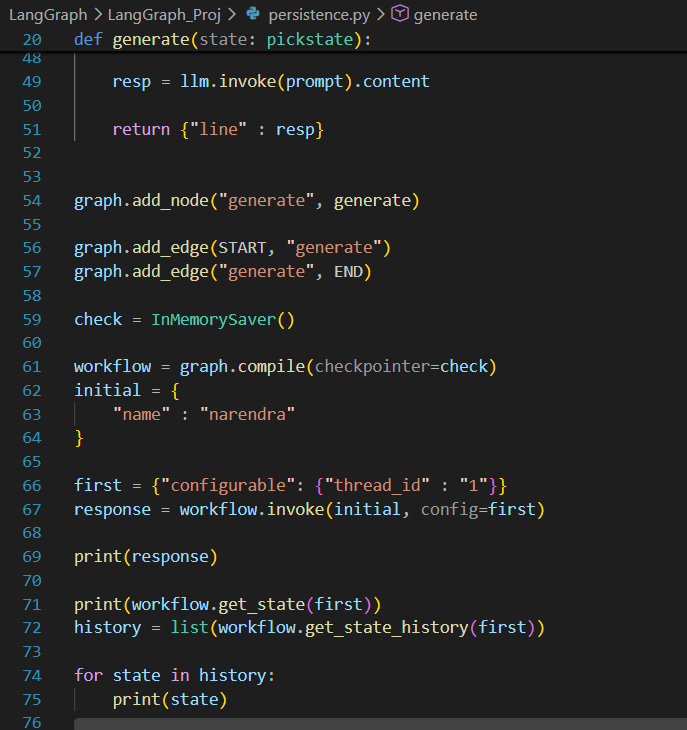The height and width of the screenshot is (730, 687).
Task: Click line number 57 in the gutter
Action: (x=32, y=272)
